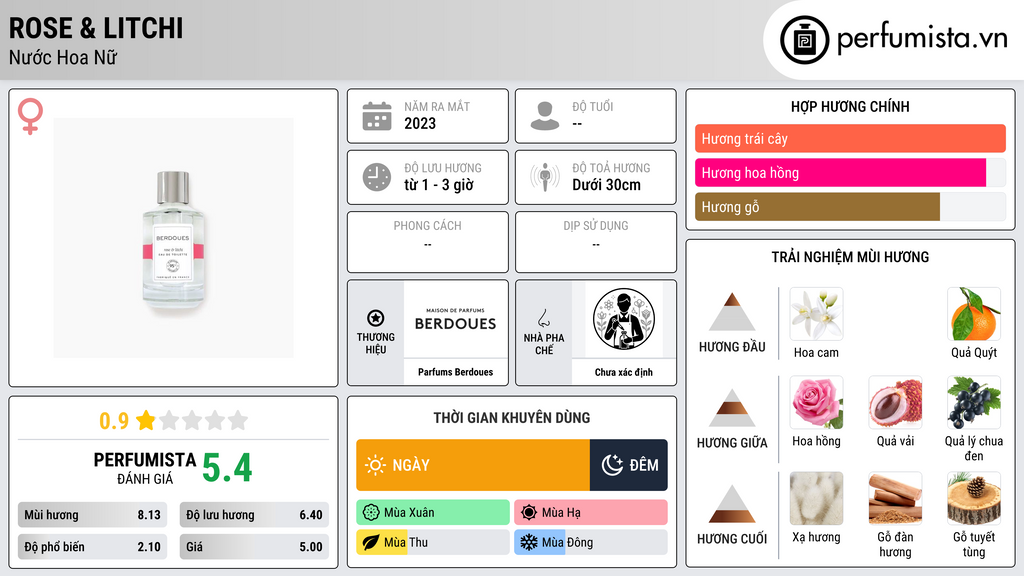Click the Quả Quýt note image

[x=974, y=314]
